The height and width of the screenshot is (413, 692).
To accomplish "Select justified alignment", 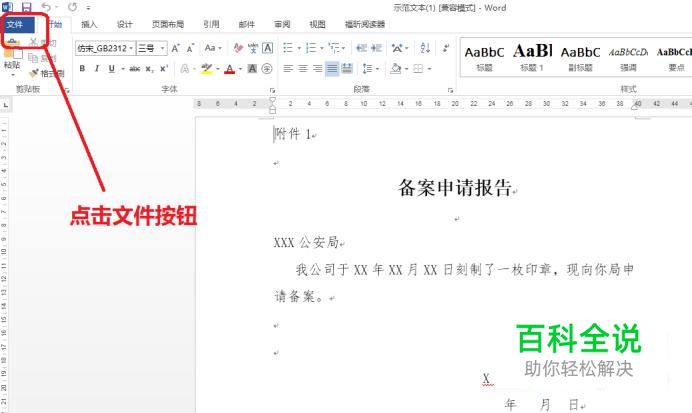I will 332,69.
